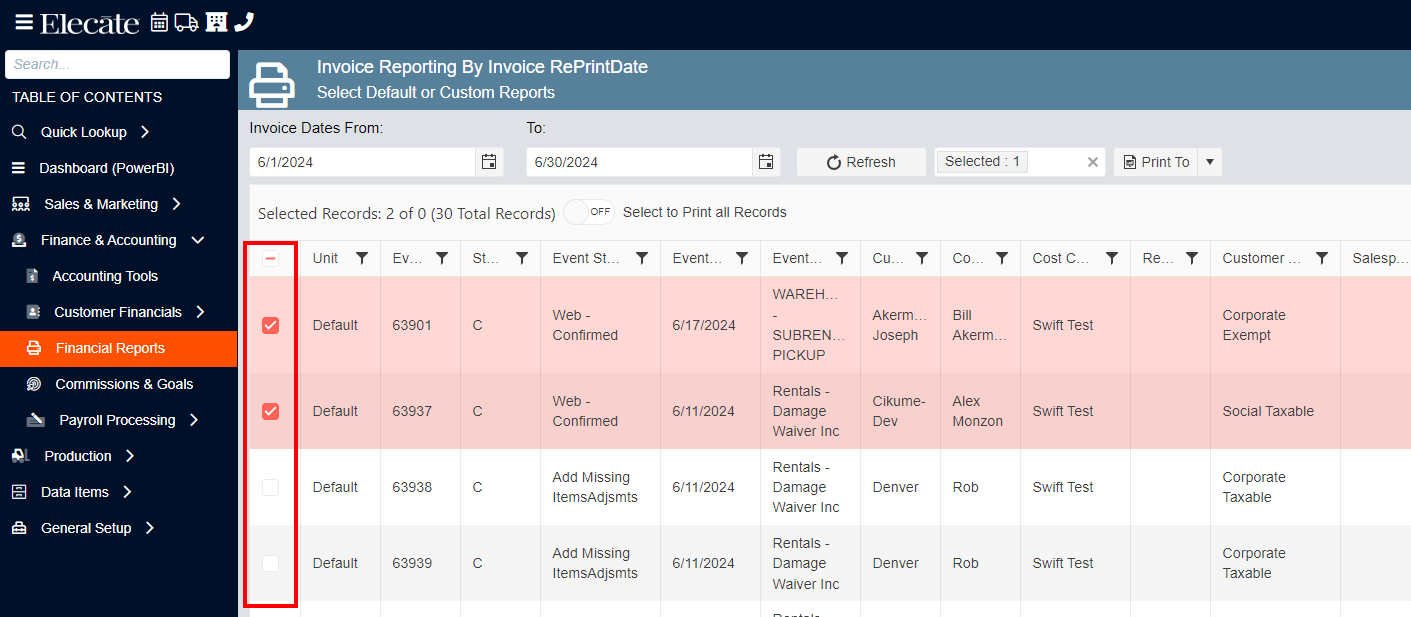The width and height of the screenshot is (1411, 617).
Task: Uncheck the row for event 63901
Action: pyautogui.click(x=270, y=325)
